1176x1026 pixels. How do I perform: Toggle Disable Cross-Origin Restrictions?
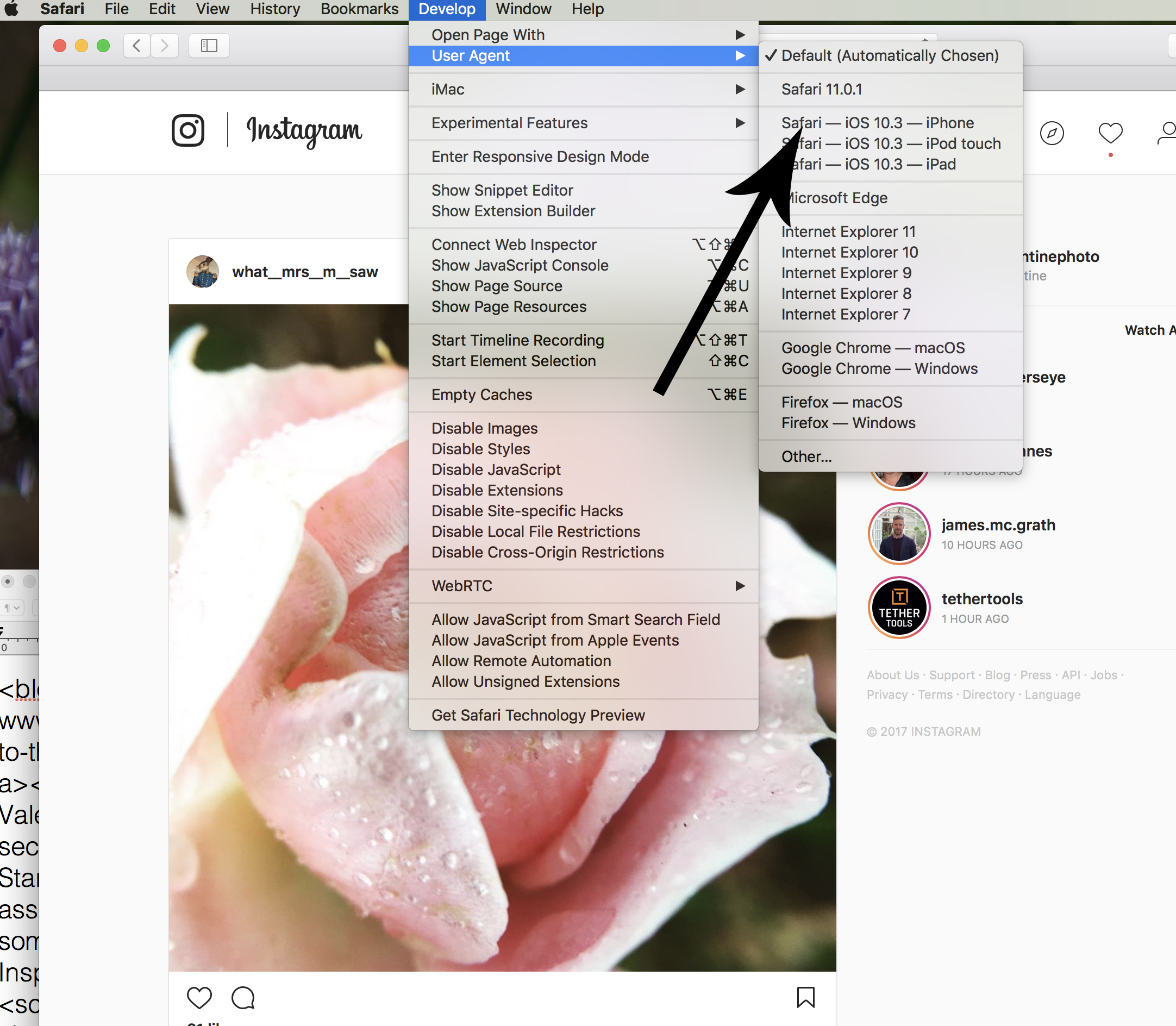point(584,553)
